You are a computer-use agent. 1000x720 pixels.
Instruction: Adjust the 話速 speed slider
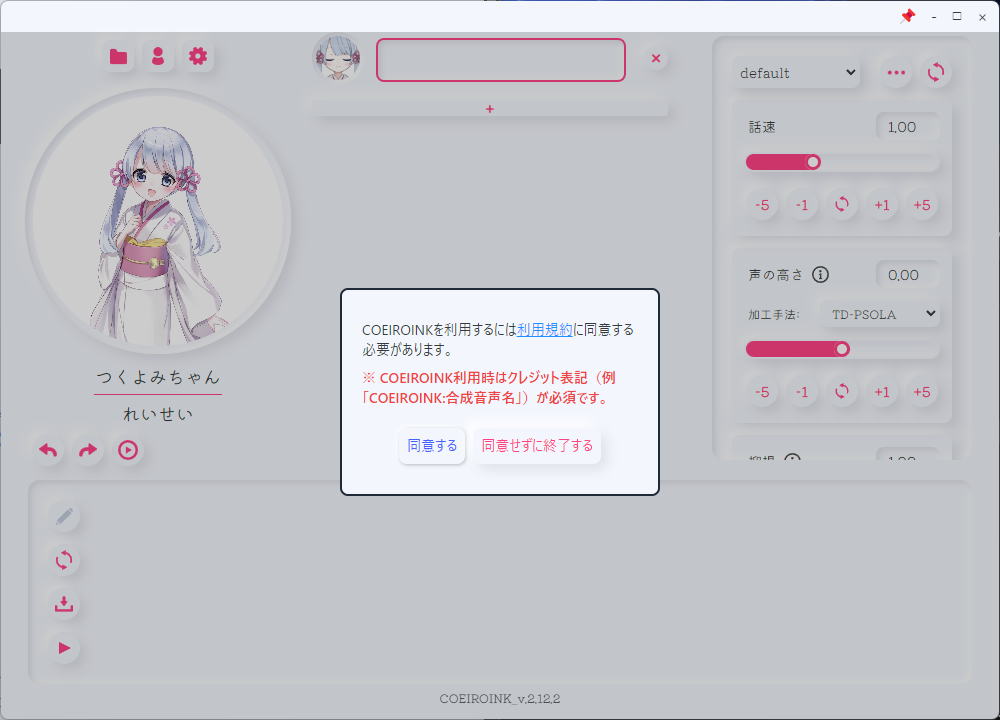click(842, 162)
